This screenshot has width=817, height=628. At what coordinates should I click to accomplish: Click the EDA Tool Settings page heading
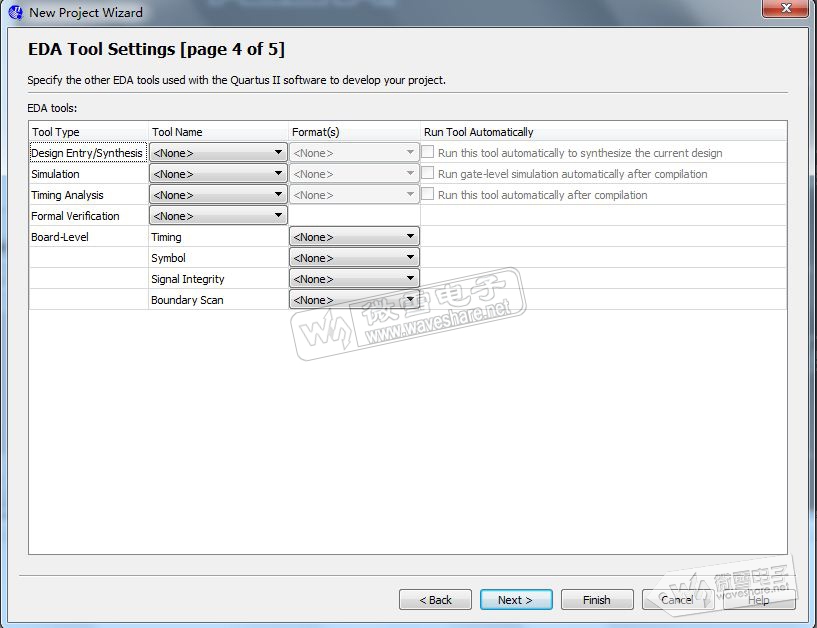(156, 49)
